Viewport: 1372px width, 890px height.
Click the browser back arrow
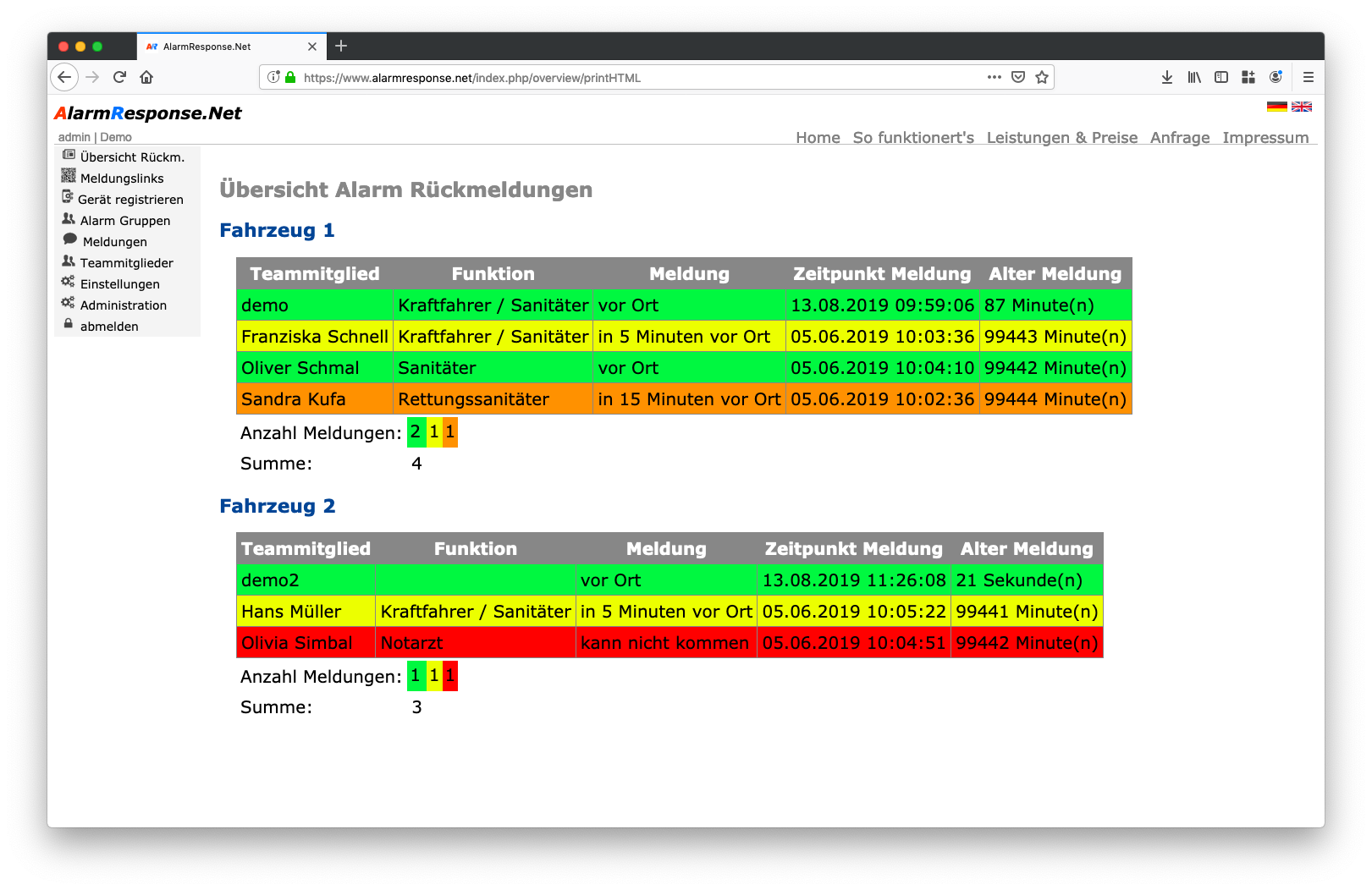(64, 77)
